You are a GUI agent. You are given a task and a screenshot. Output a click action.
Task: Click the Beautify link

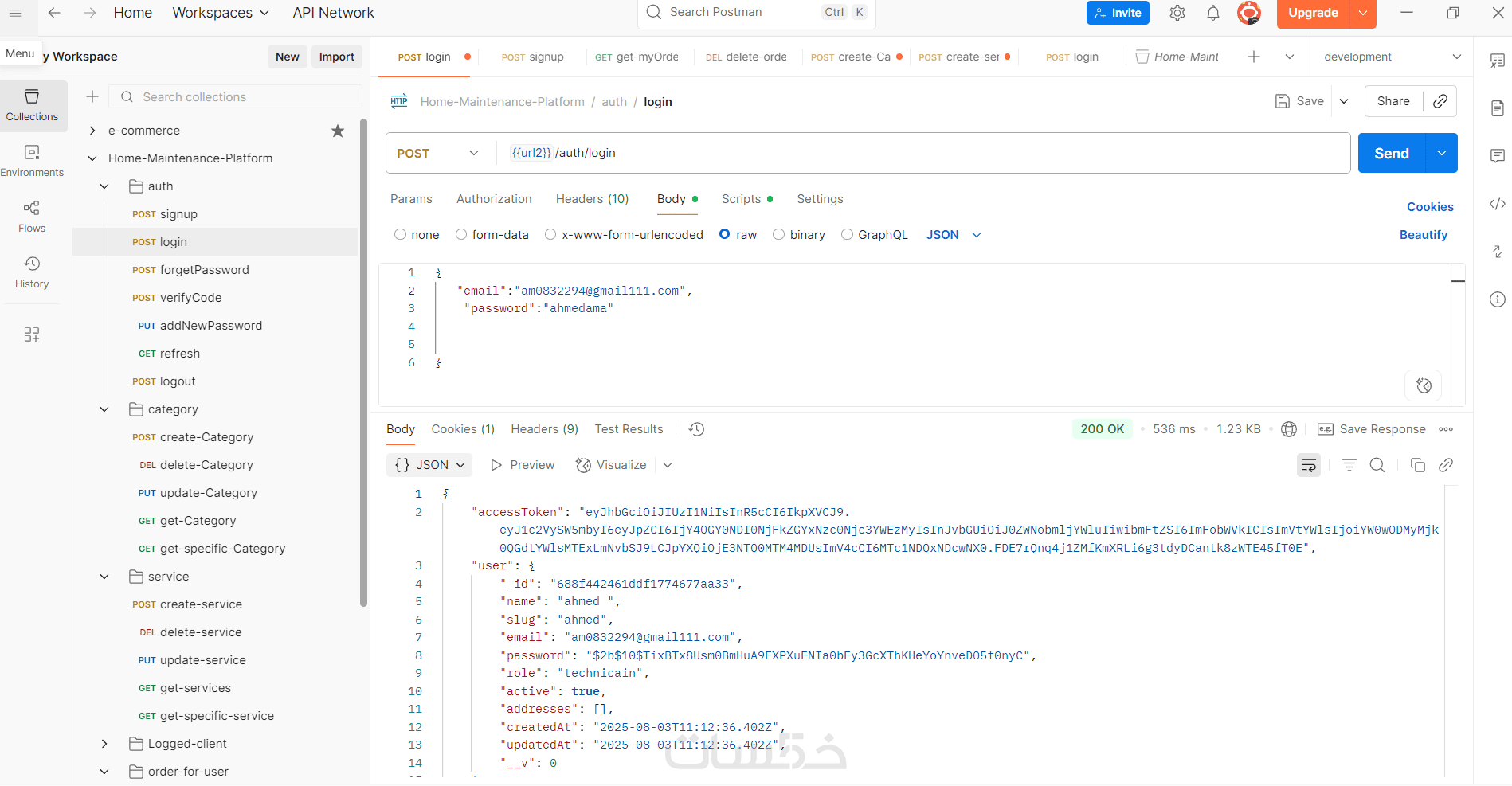[x=1423, y=235]
